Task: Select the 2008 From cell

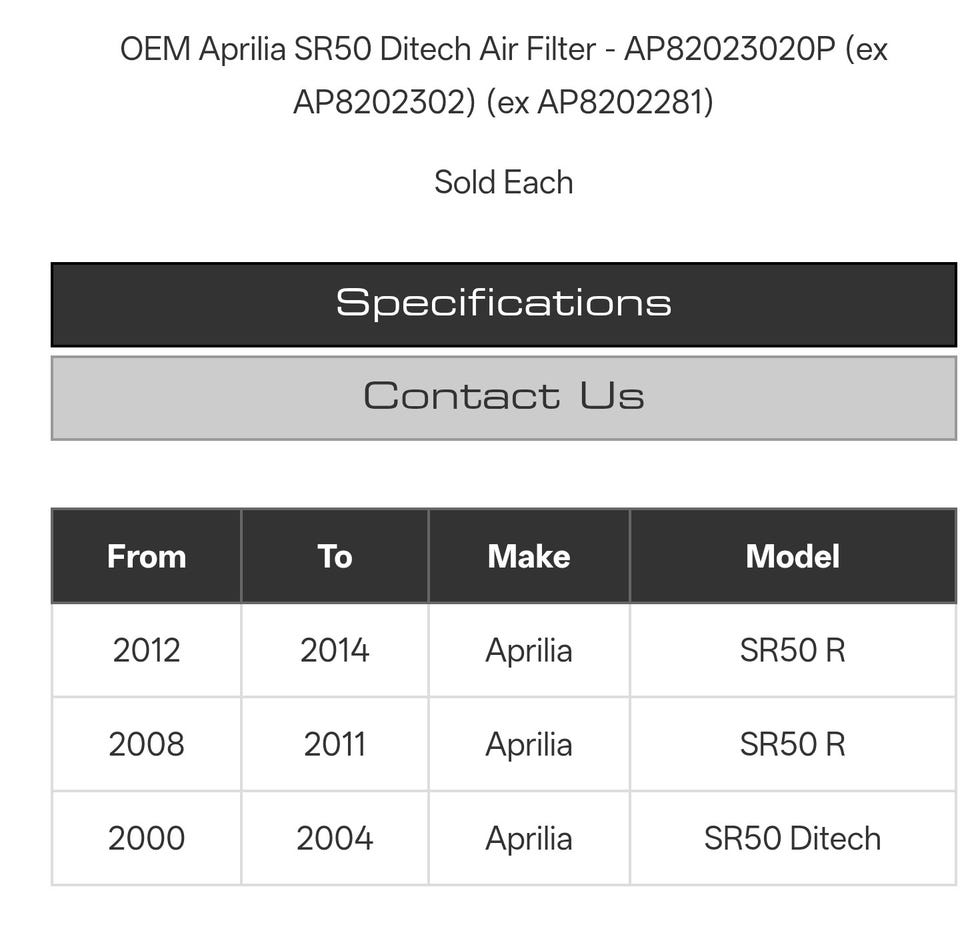Action: pos(146,744)
